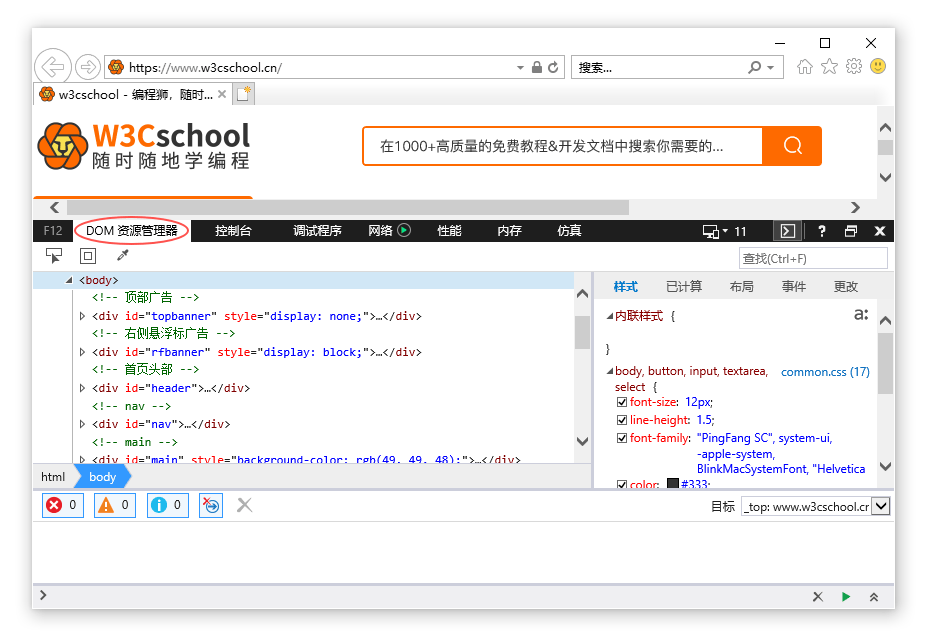Run console input with the green play button
Screen dimensions: 930x640
pos(847,596)
